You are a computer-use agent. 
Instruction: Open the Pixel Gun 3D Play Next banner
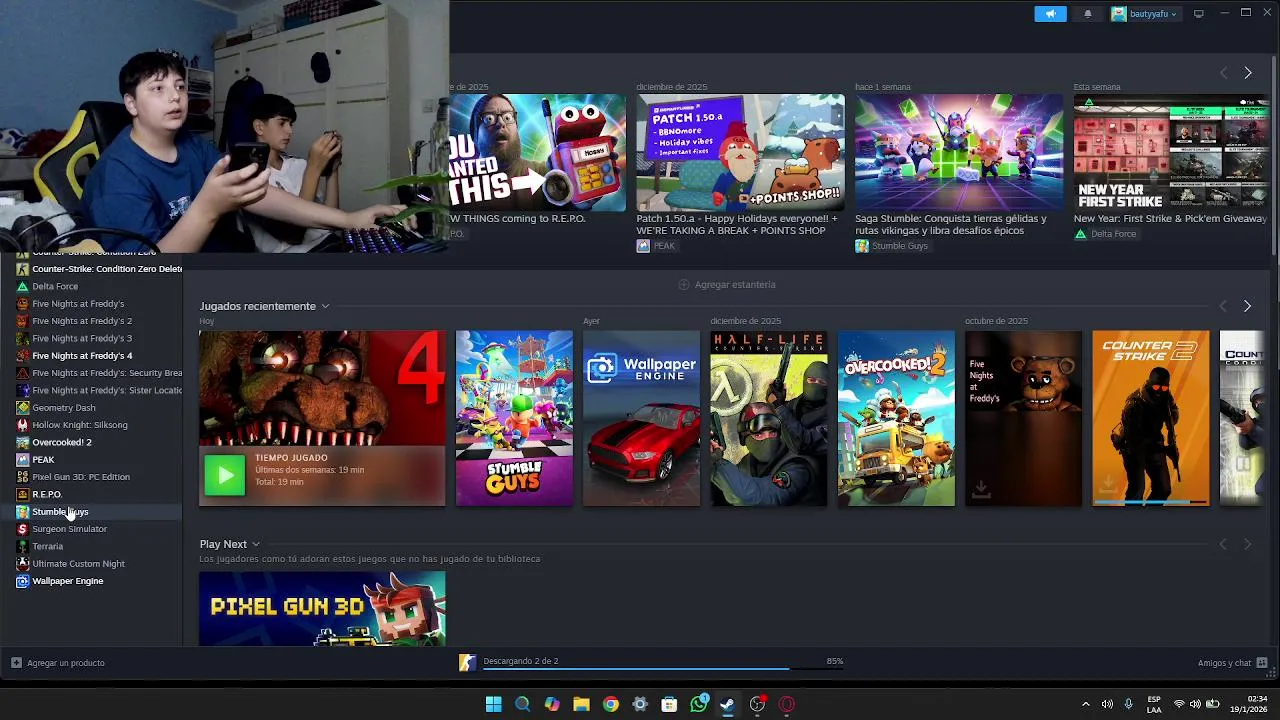[x=322, y=608]
